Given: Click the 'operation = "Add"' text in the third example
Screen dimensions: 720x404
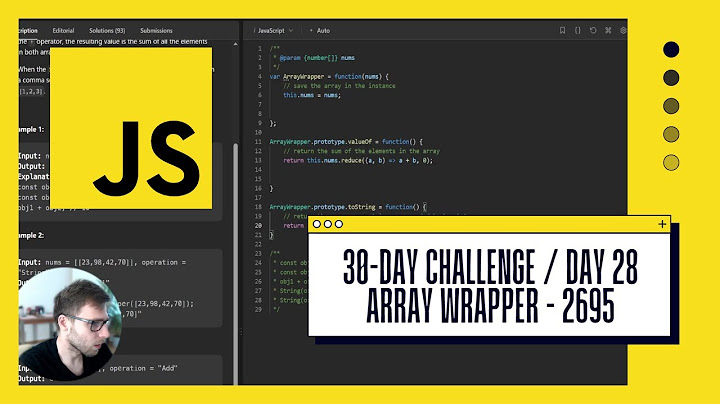Looking at the screenshot, I should (x=143, y=368).
